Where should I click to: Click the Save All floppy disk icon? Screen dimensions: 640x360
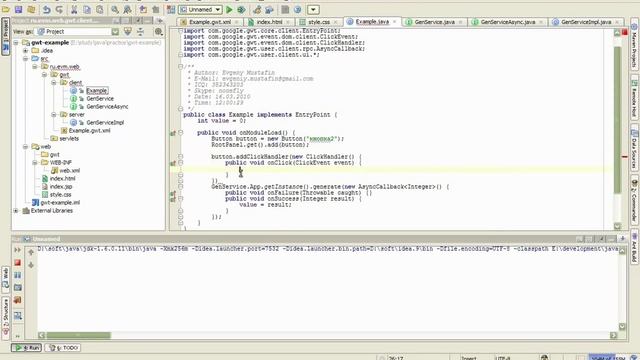coord(18,9)
